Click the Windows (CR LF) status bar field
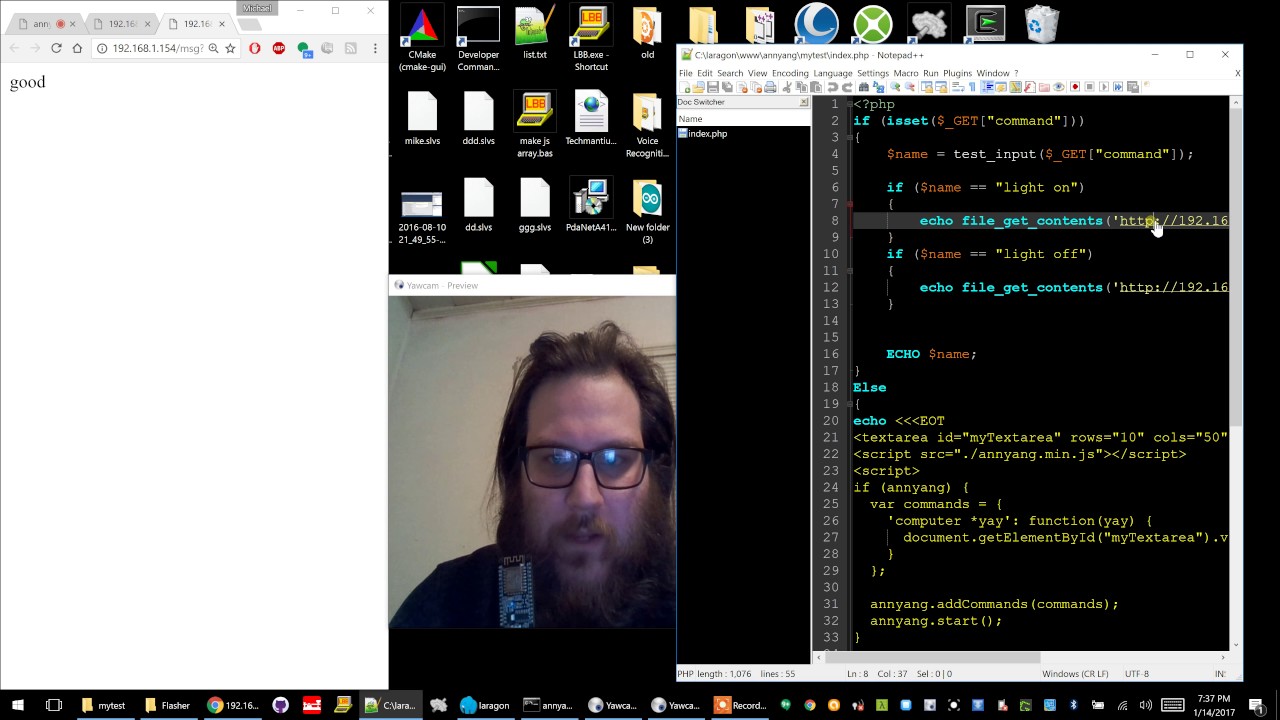 (1075, 674)
